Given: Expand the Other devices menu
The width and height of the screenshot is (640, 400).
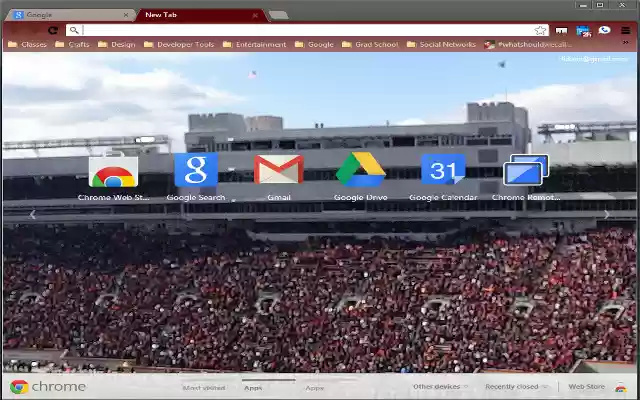Looking at the screenshot, I should click(x=440, y=387).
